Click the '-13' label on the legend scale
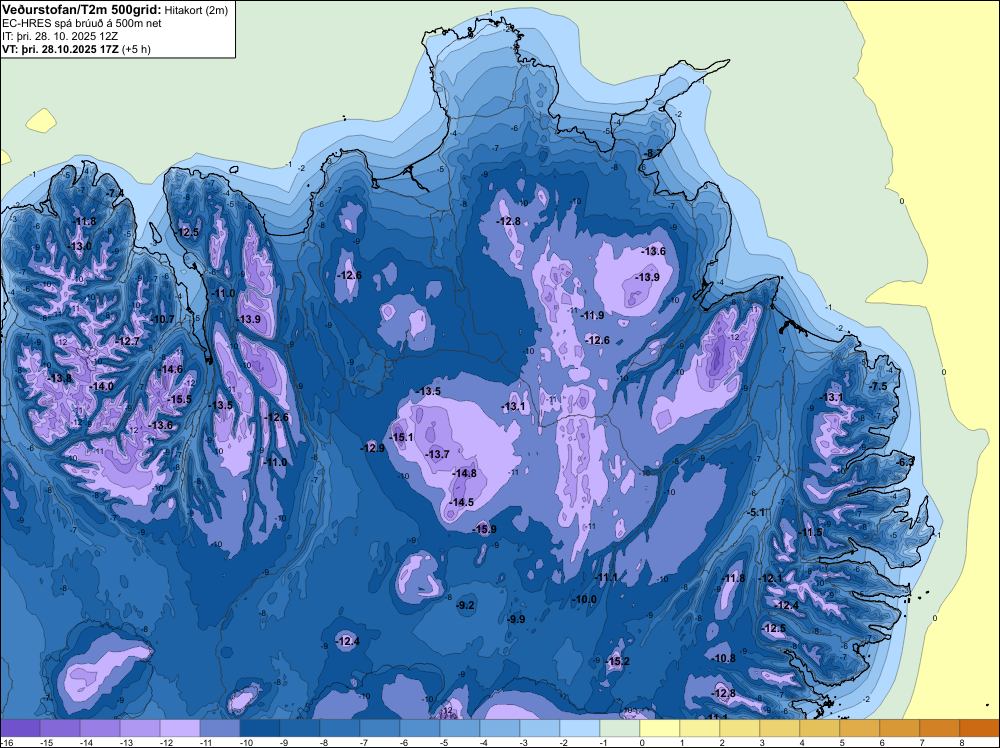 [126, 742]
